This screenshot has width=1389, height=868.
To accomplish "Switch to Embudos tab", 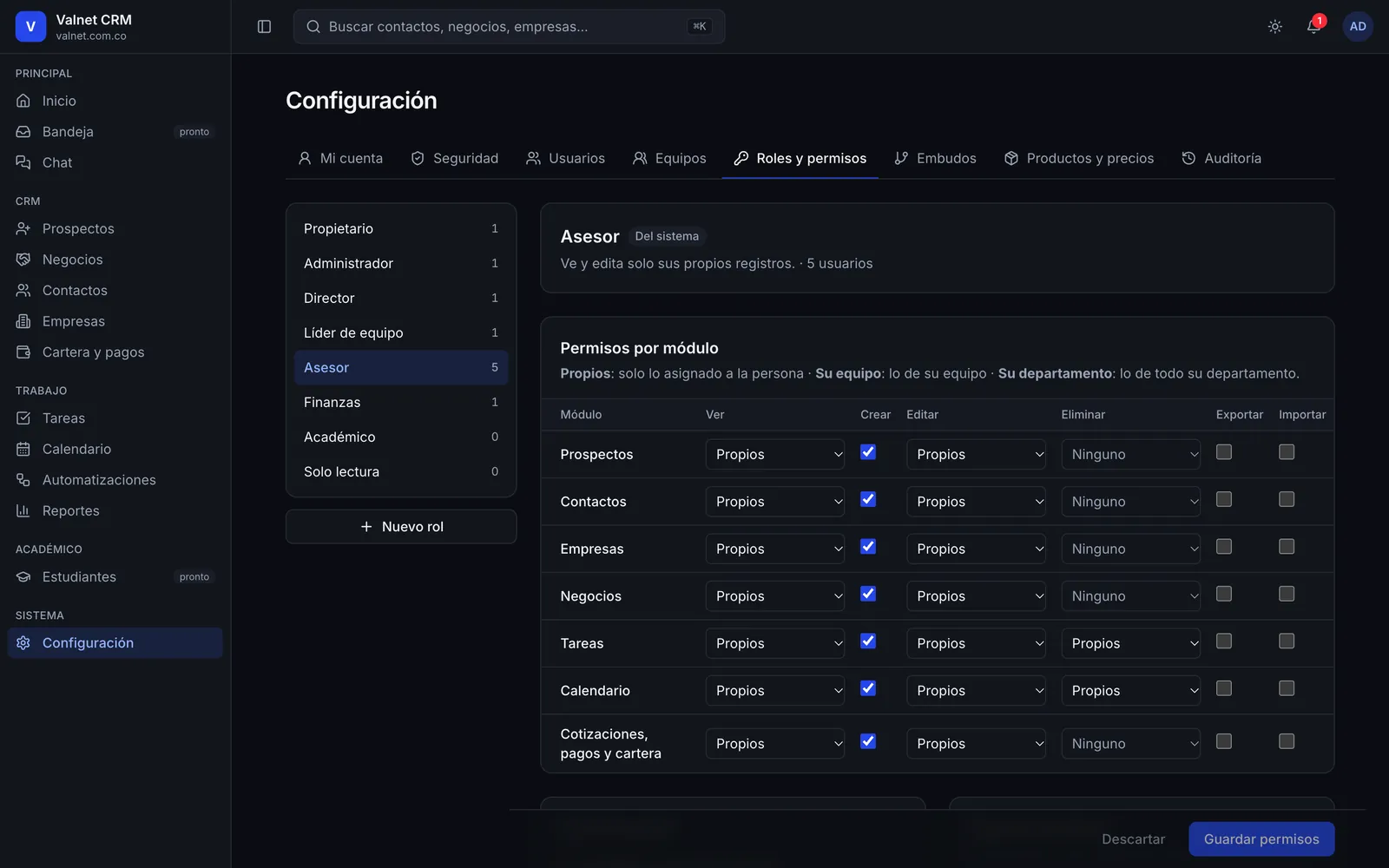I will pos(935,158).
